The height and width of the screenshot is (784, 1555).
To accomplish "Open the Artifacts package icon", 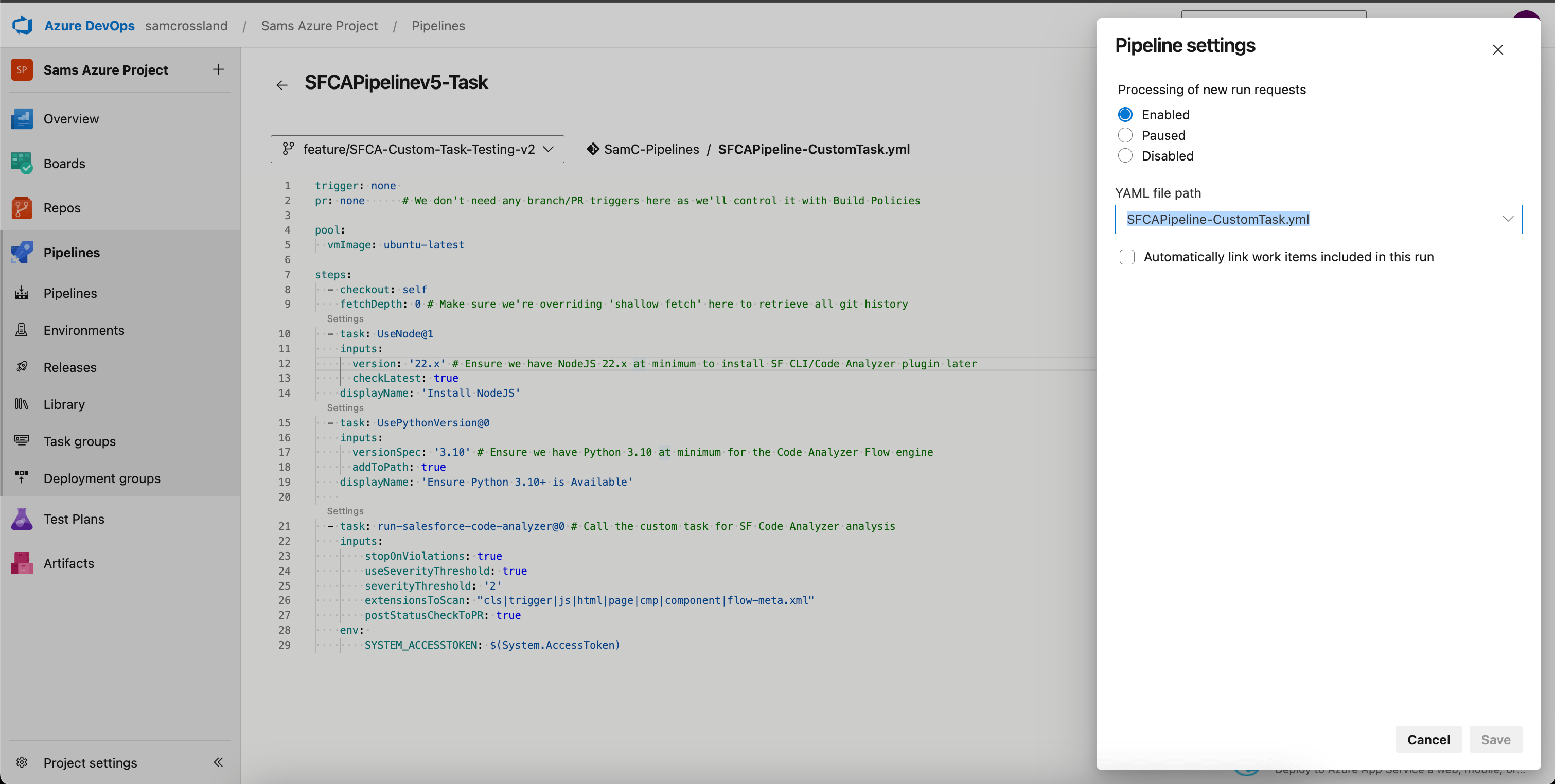I will 22,563.
